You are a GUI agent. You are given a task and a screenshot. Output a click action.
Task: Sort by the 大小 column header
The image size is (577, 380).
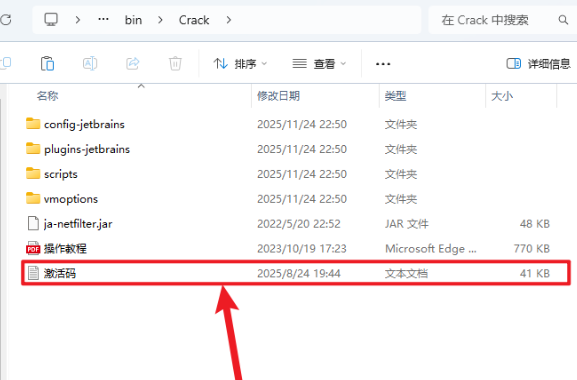[502, 96]
